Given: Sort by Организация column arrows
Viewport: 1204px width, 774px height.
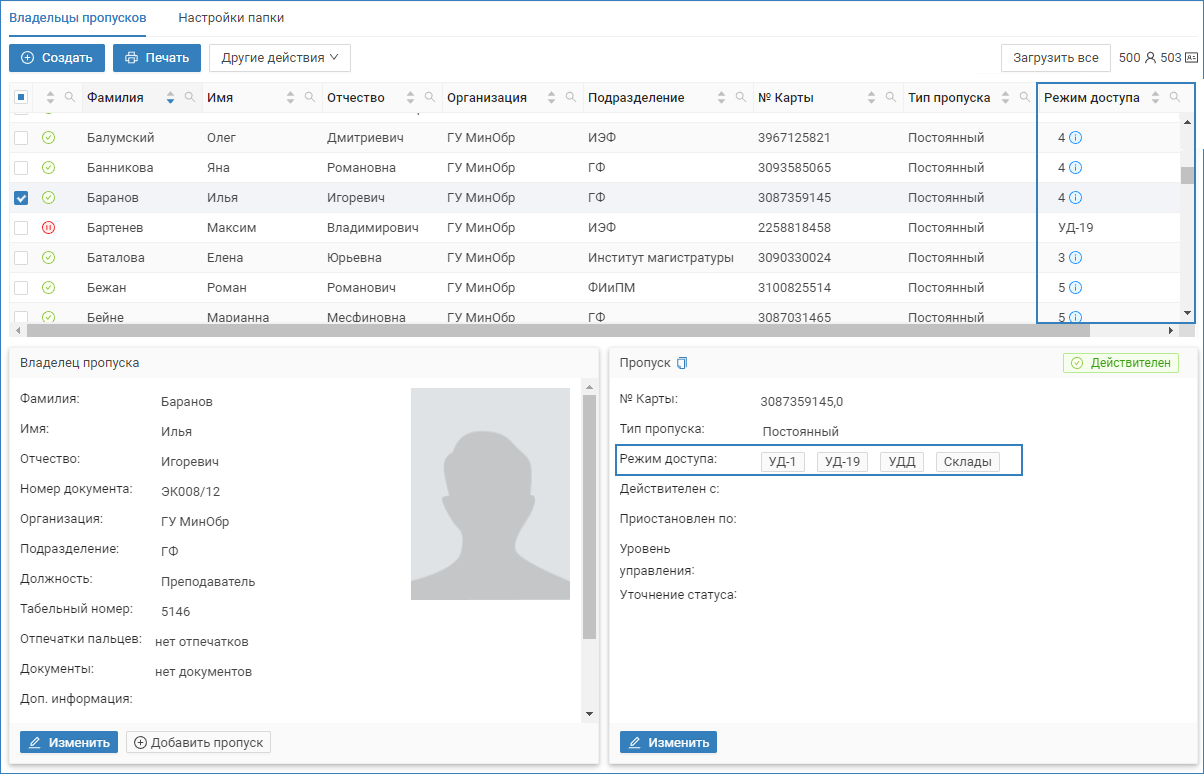Looking at the screenshot, I should [x=551, y=98].
